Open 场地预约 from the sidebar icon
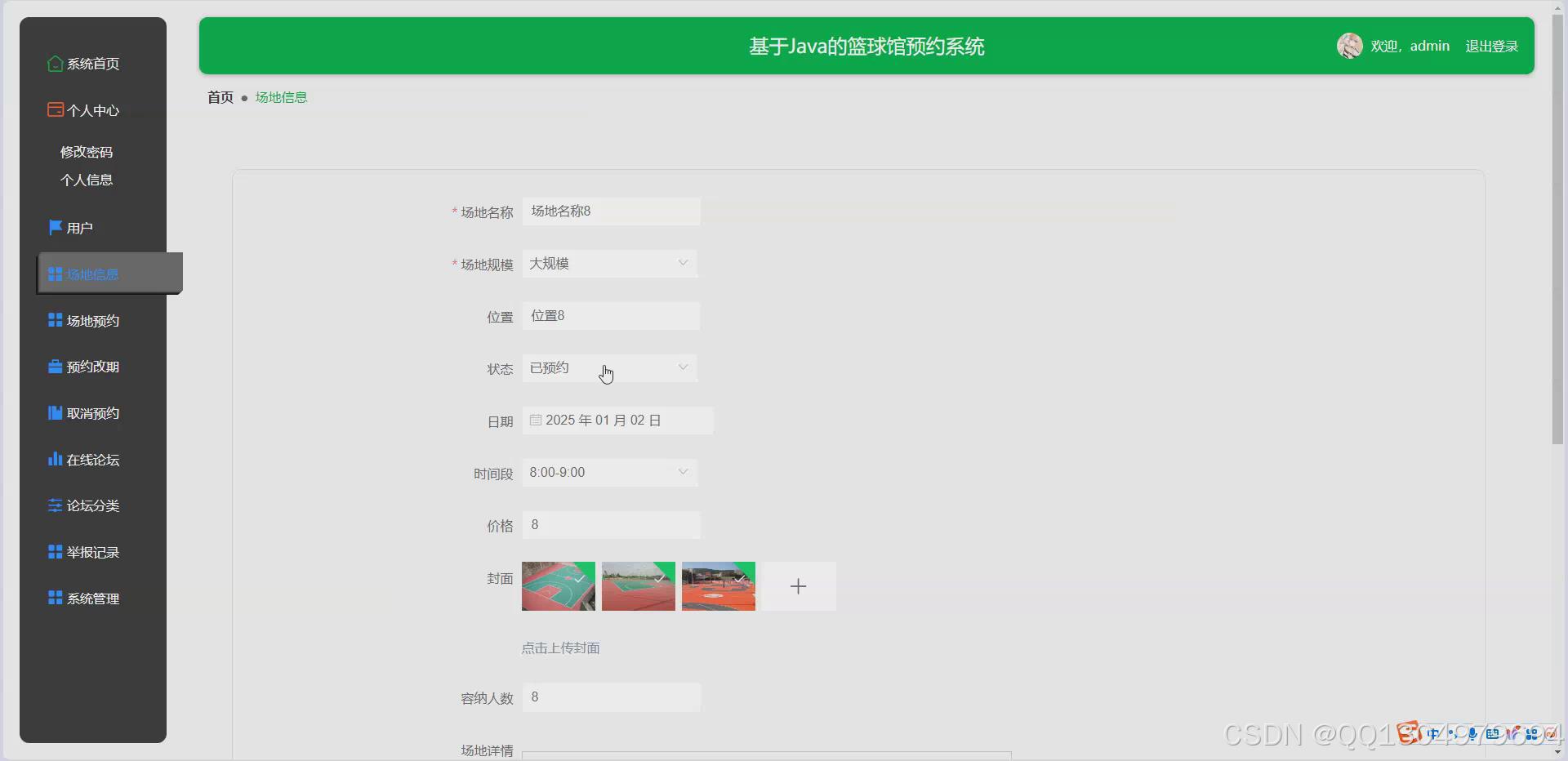This screenshot has height=761, width=1568. [55, 320]
